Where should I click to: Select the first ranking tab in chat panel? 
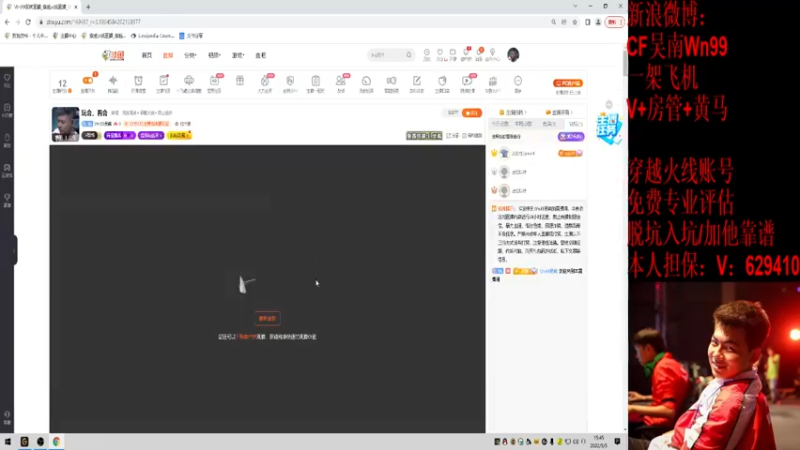(x=500, y=124)
